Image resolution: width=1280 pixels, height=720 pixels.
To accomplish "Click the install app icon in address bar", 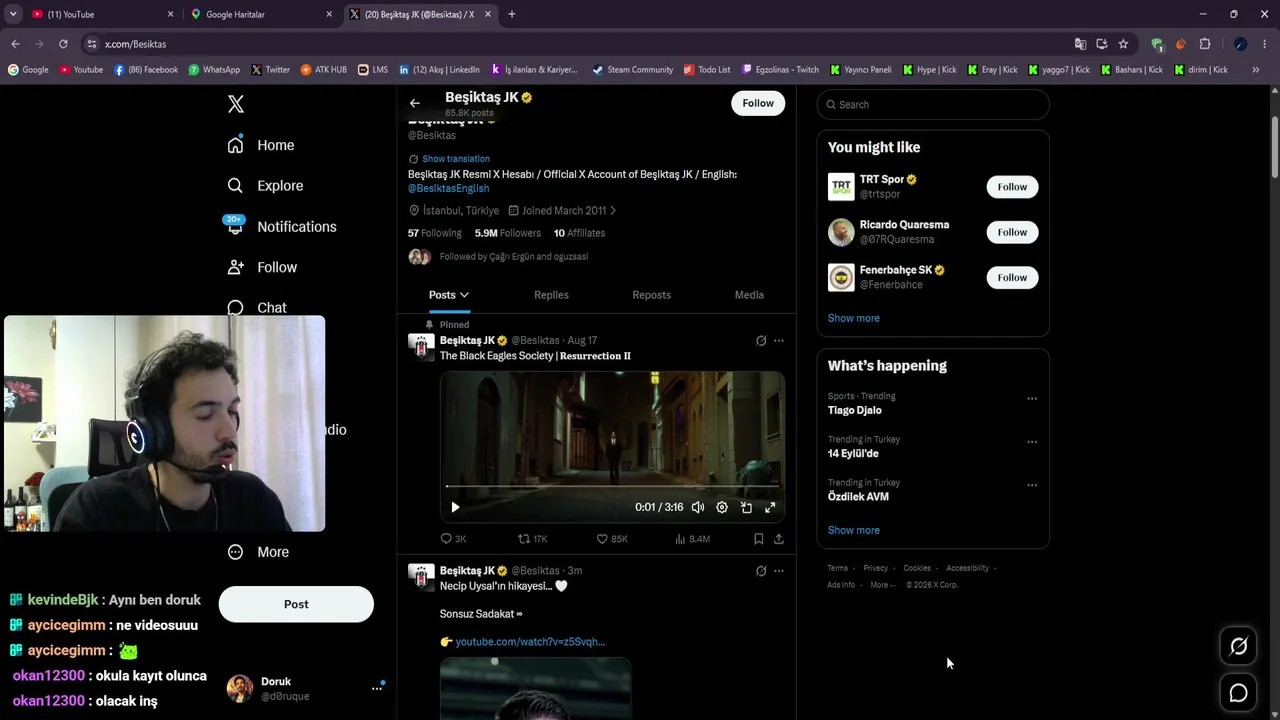I will (1101, 44).
